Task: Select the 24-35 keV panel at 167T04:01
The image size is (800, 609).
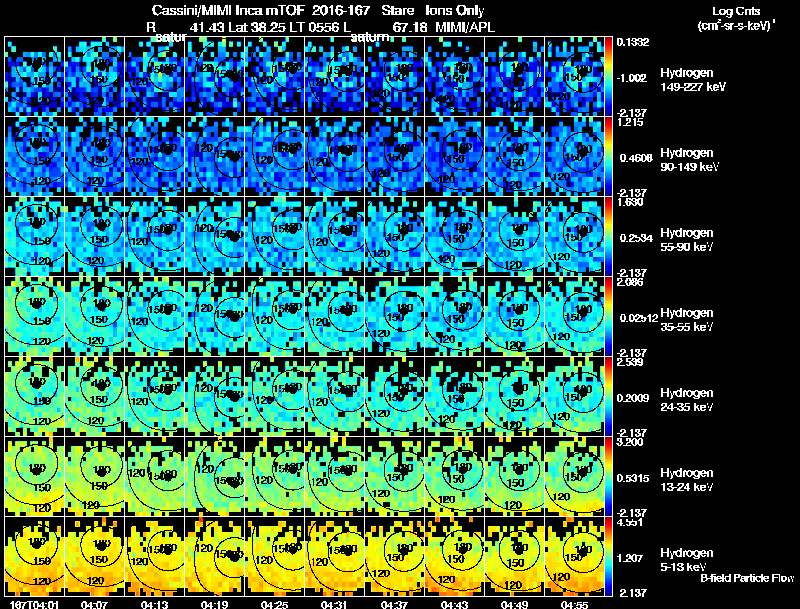Action: tap(35, 397)
